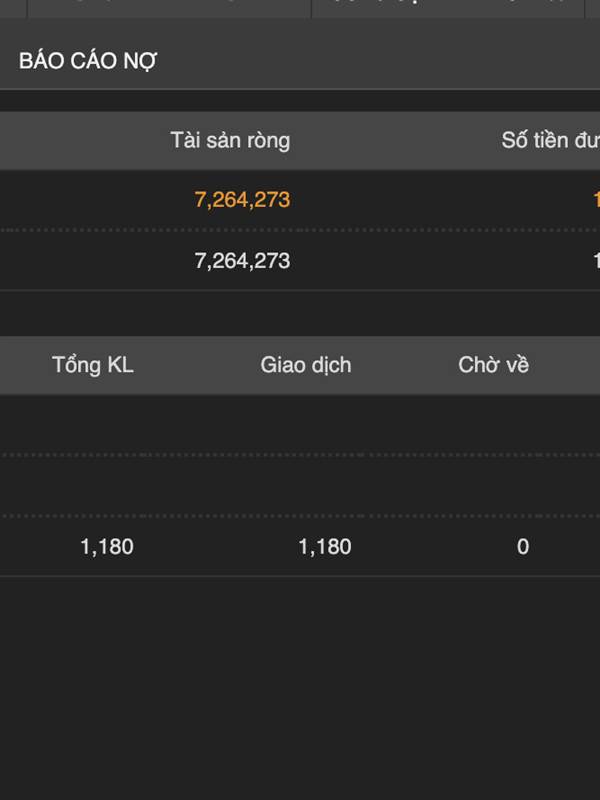Click the Số tiền column header

[x=550, y=140]
